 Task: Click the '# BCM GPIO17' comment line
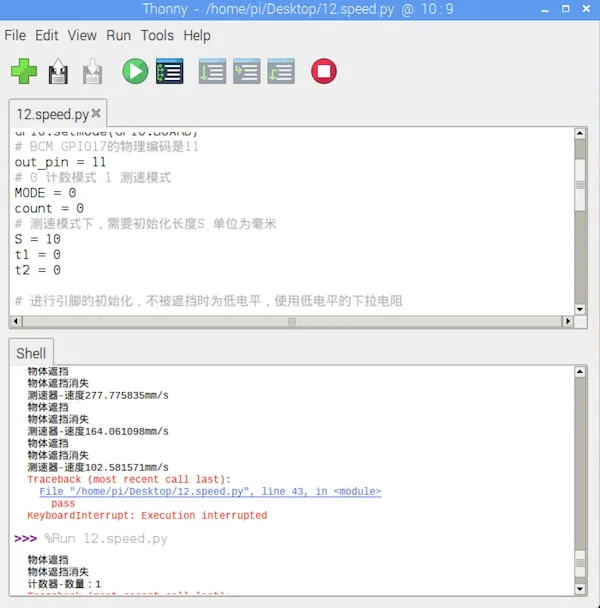click(x=107, y=147)
